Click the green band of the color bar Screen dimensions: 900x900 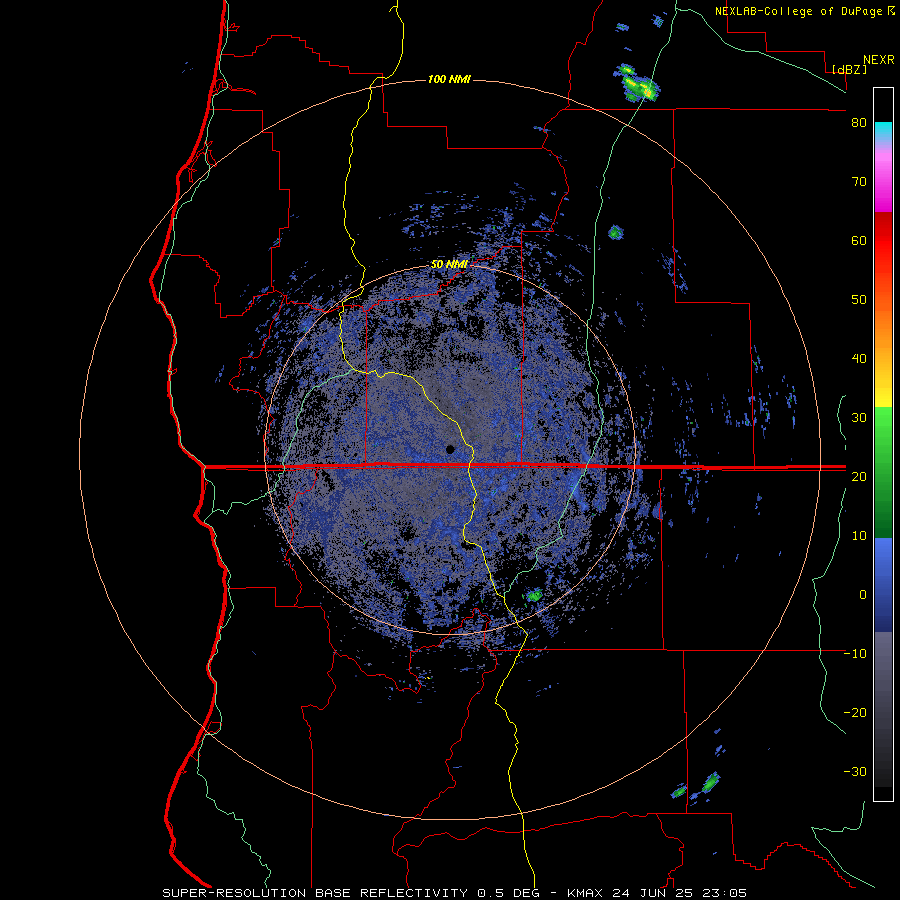tap(883, 472)
